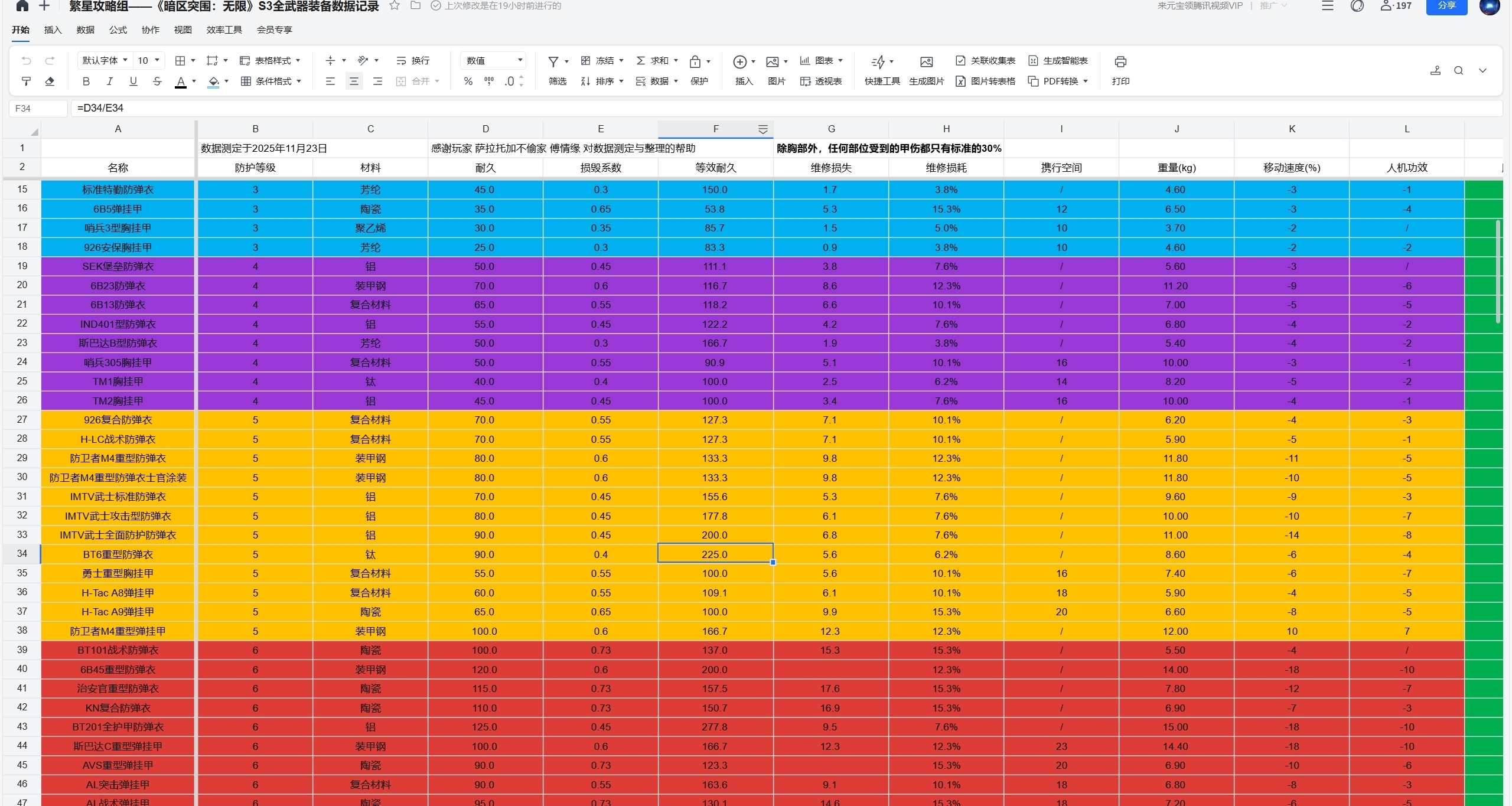Open the font size 10 dropdown

coord(149,60)
